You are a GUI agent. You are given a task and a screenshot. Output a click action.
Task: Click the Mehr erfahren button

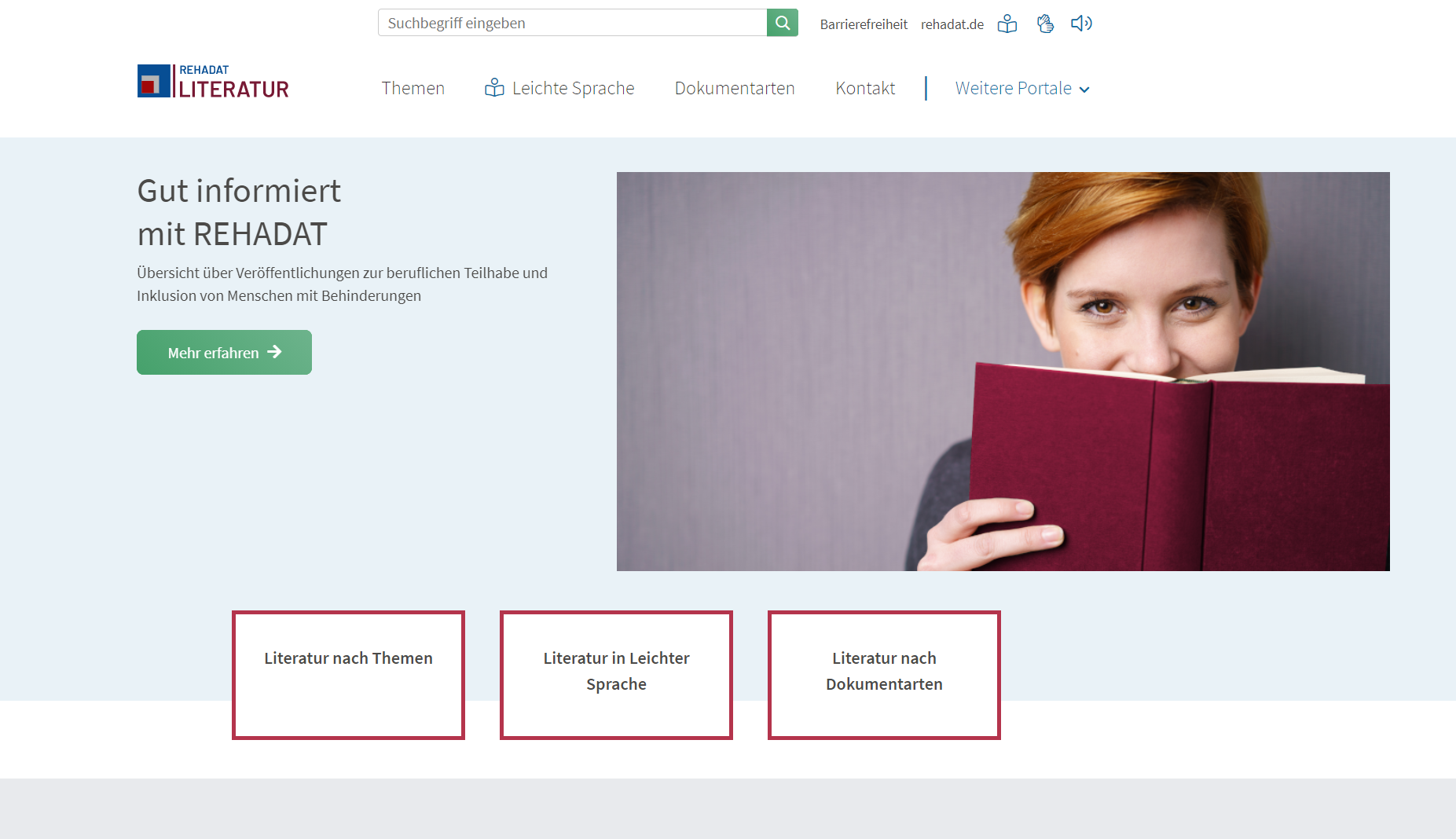coord(224,352)
